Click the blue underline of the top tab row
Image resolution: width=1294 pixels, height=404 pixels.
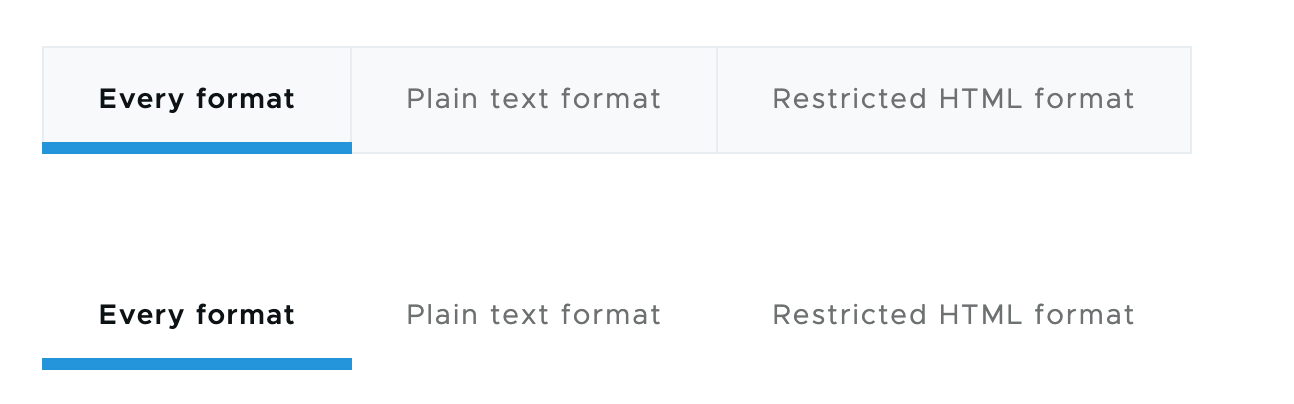197,148
